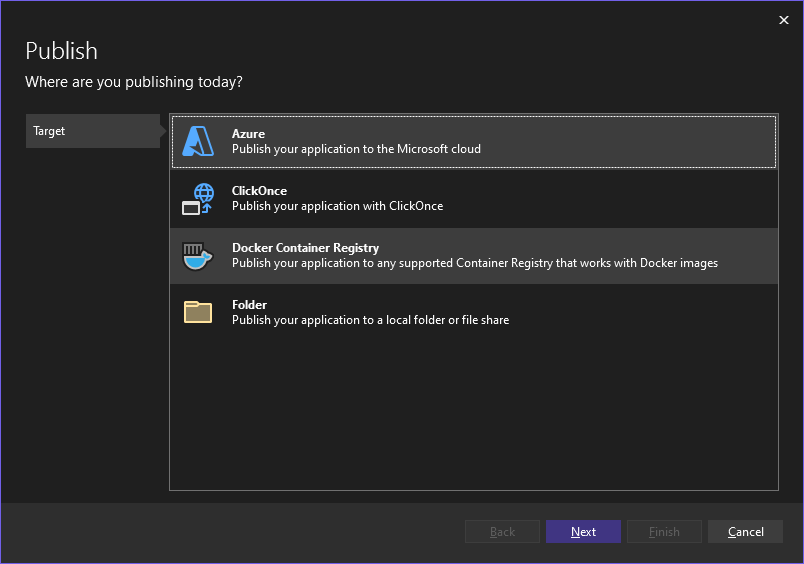This screenshot has height=564, width=804.
Task: Click the Docker whale icon
Action: tap(198, 256)
